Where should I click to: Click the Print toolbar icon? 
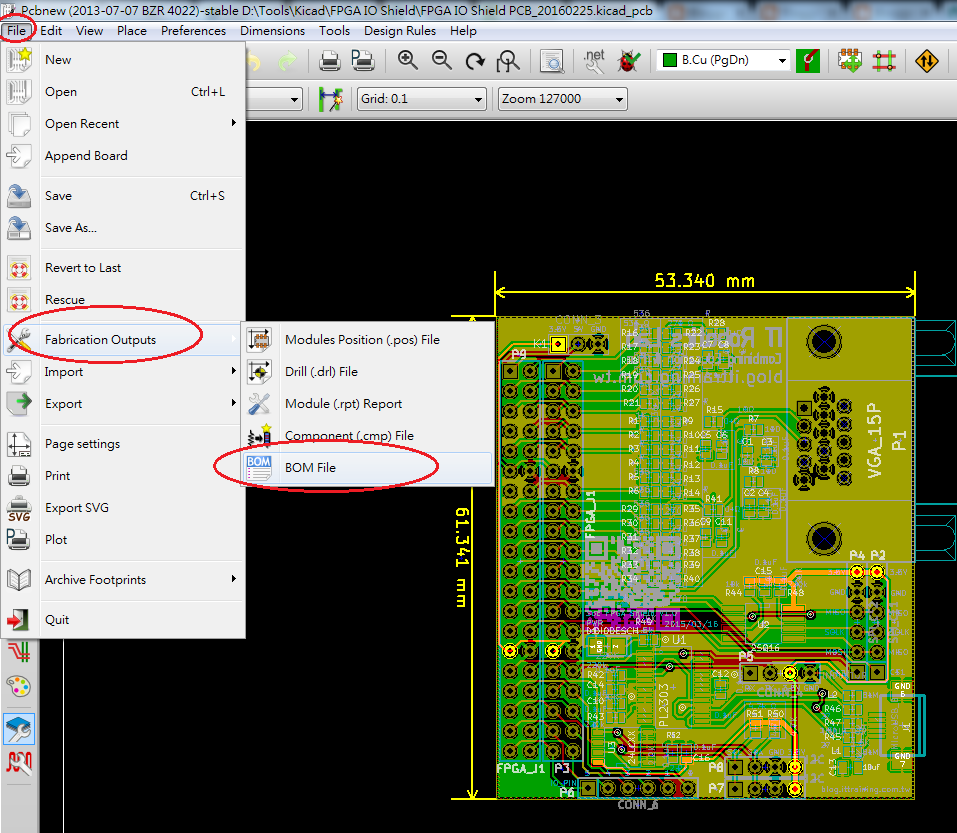tap(330, 60)
